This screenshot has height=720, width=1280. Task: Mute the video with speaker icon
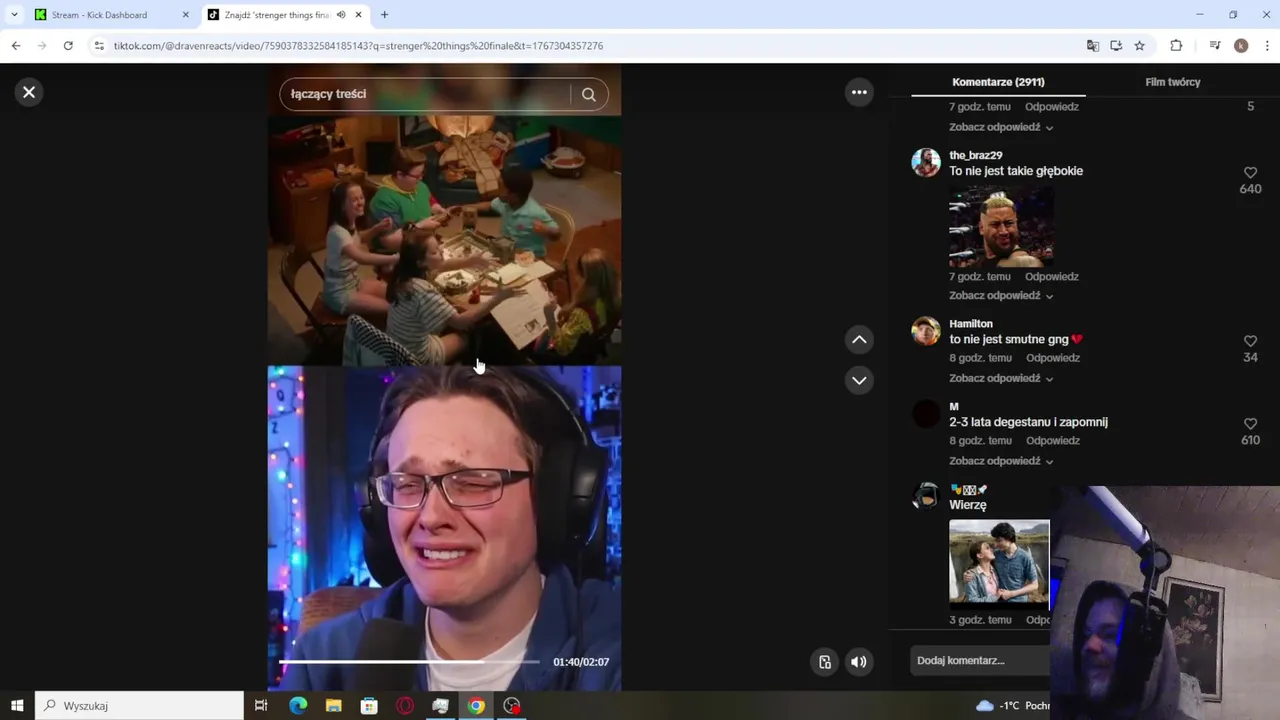859,662
